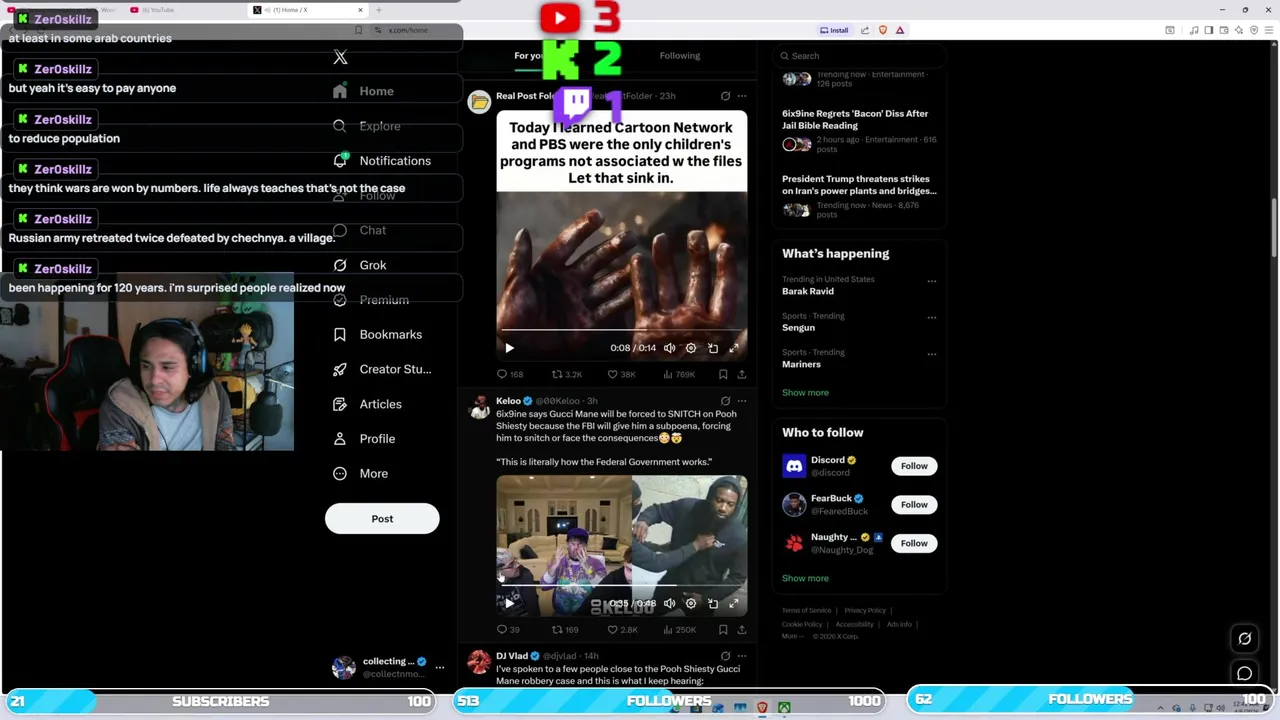Open settings gear on Keloo video
This screenshot has width=1280, height=720.
691,603
